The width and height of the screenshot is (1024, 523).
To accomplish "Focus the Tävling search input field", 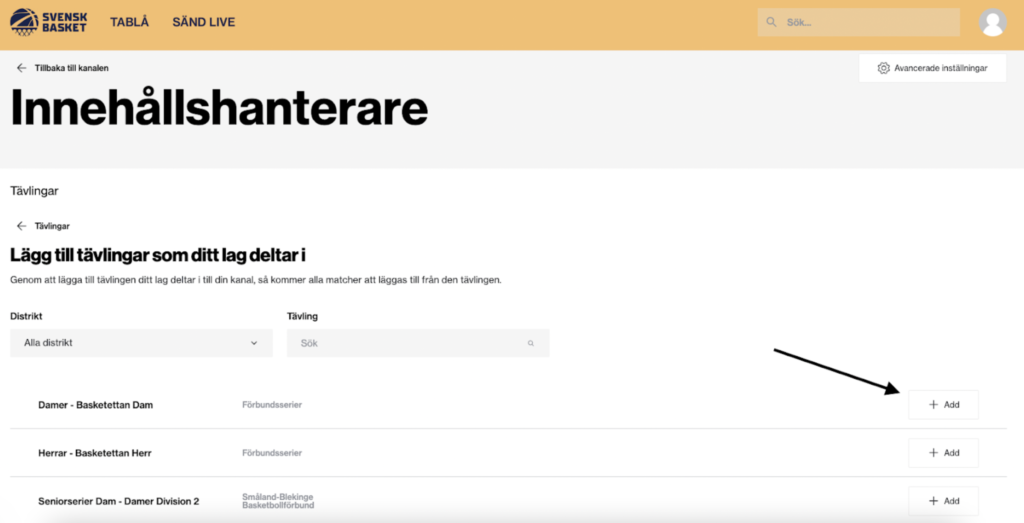I will (410, 343).
